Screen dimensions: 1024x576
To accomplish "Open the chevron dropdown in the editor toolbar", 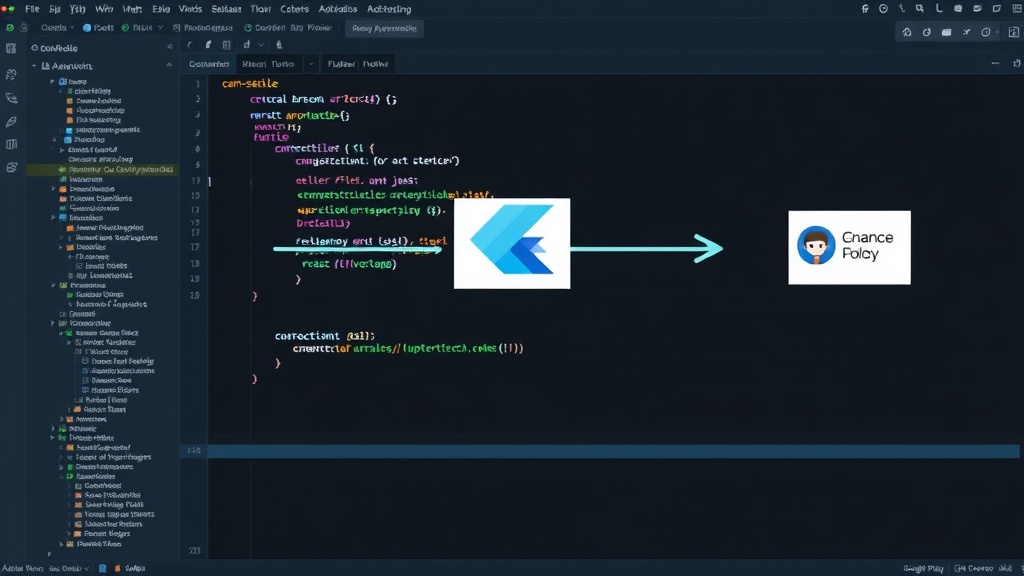I will 261,45.
